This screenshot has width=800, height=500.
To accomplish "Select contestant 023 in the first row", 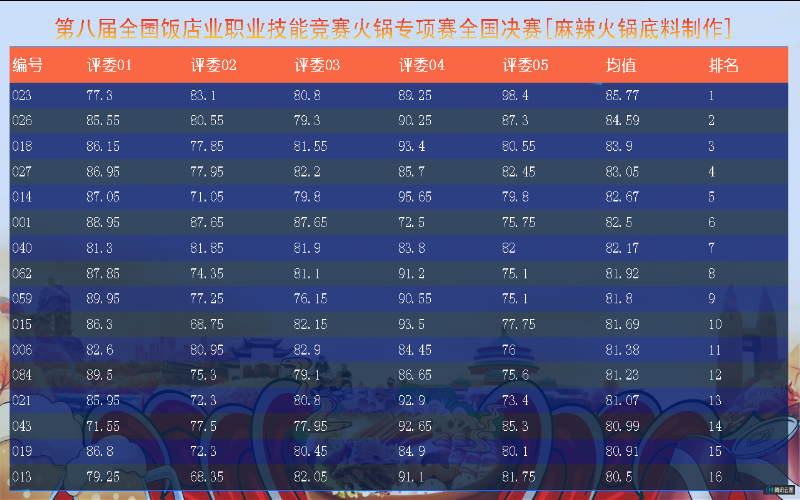I will 22,96.
